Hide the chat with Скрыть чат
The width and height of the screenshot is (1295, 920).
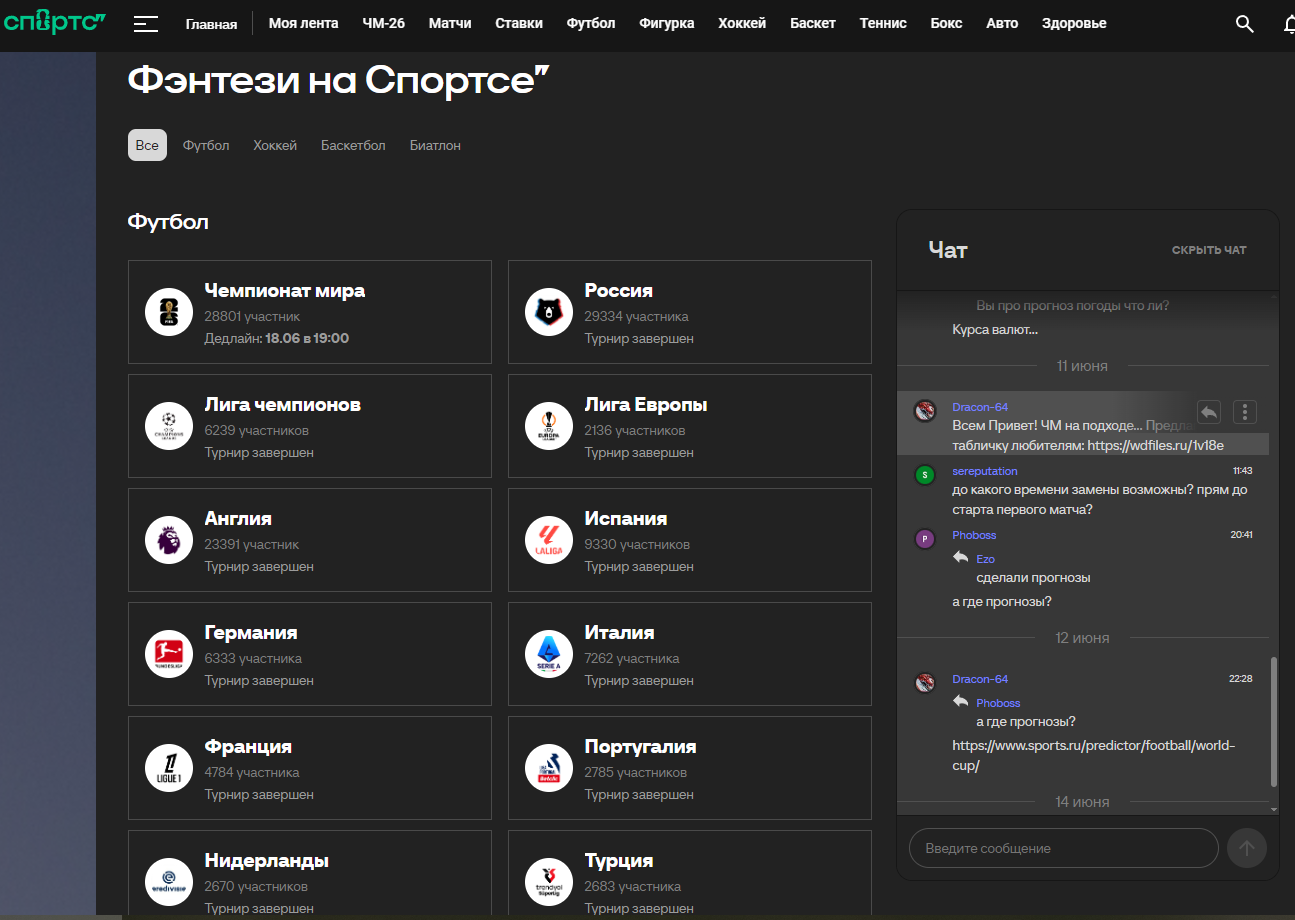point(1209,250)
